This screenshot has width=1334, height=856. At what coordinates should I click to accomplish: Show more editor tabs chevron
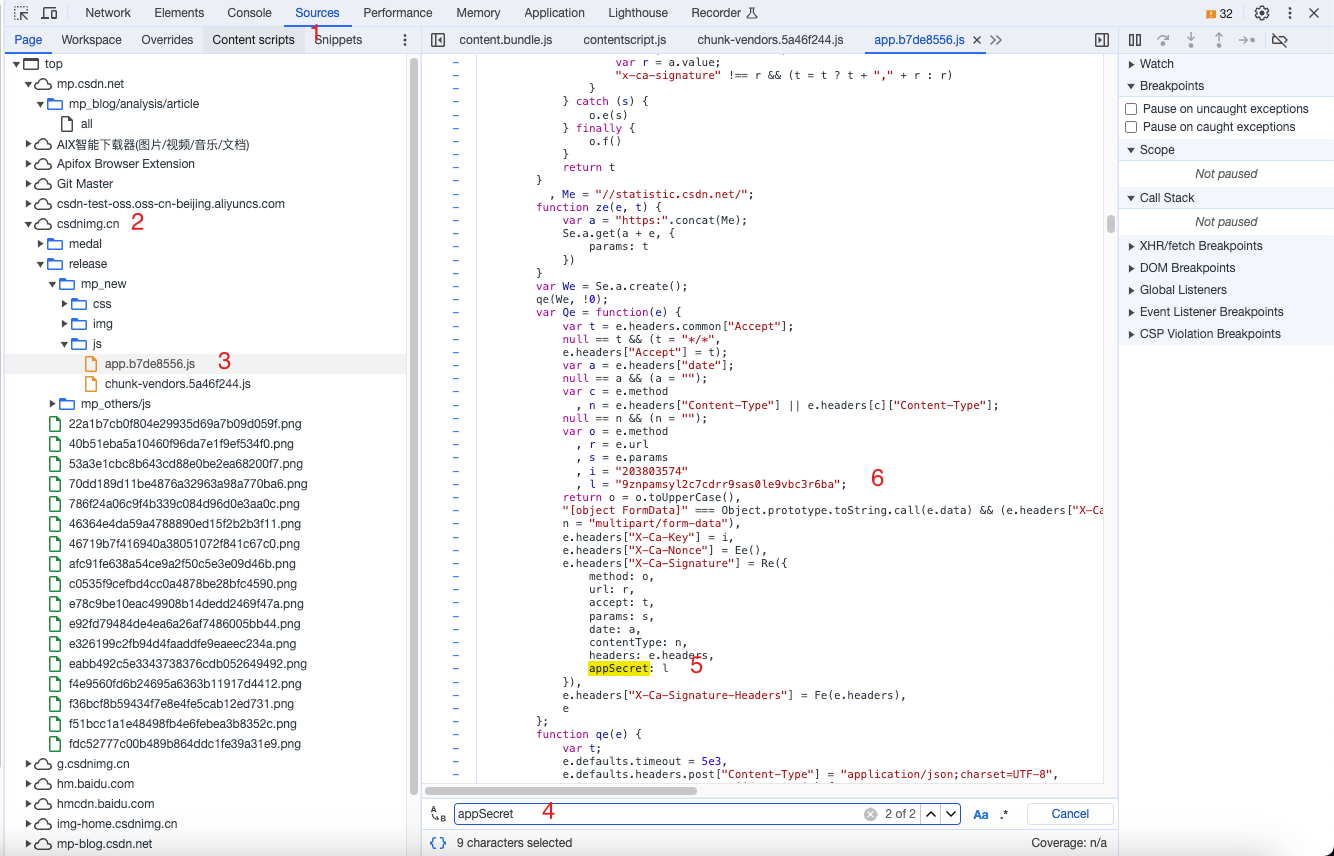tap(996, 40)
